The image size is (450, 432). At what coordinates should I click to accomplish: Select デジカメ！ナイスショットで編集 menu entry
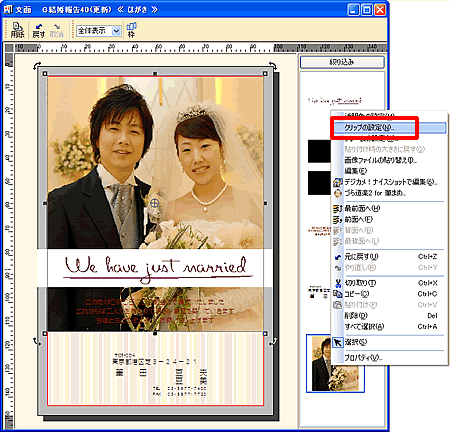(x=389, y=182)
